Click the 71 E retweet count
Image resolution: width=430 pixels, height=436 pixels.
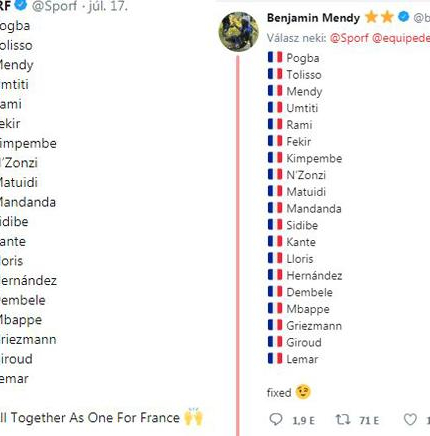click(369, 420)
